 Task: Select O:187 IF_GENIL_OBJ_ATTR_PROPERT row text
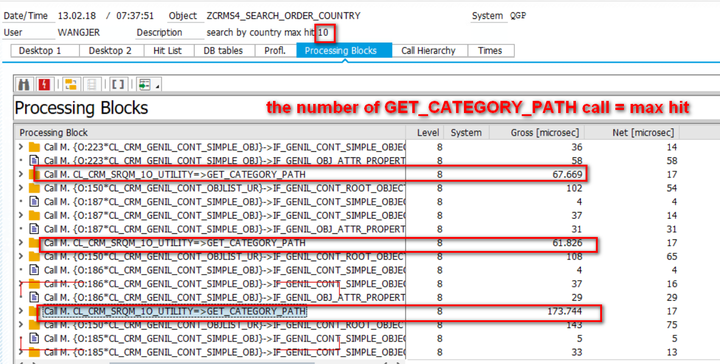tap(225, 229)
